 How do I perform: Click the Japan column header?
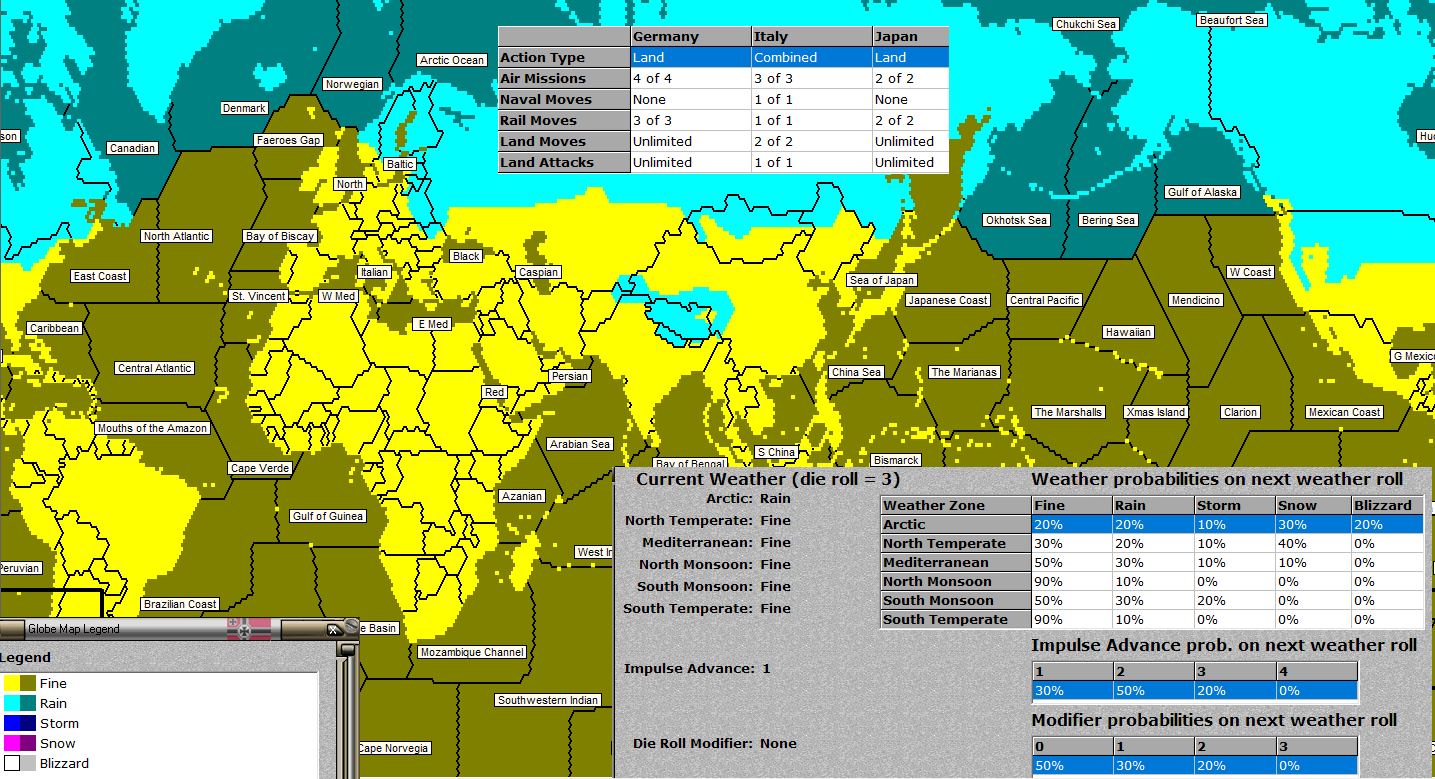click(910, 37)
